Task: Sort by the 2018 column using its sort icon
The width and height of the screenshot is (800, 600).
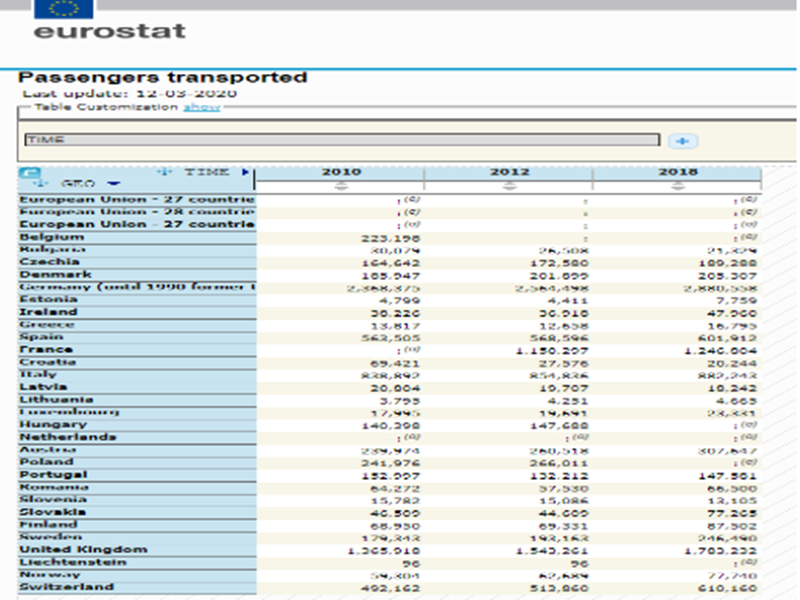Action: coord(678,185)
